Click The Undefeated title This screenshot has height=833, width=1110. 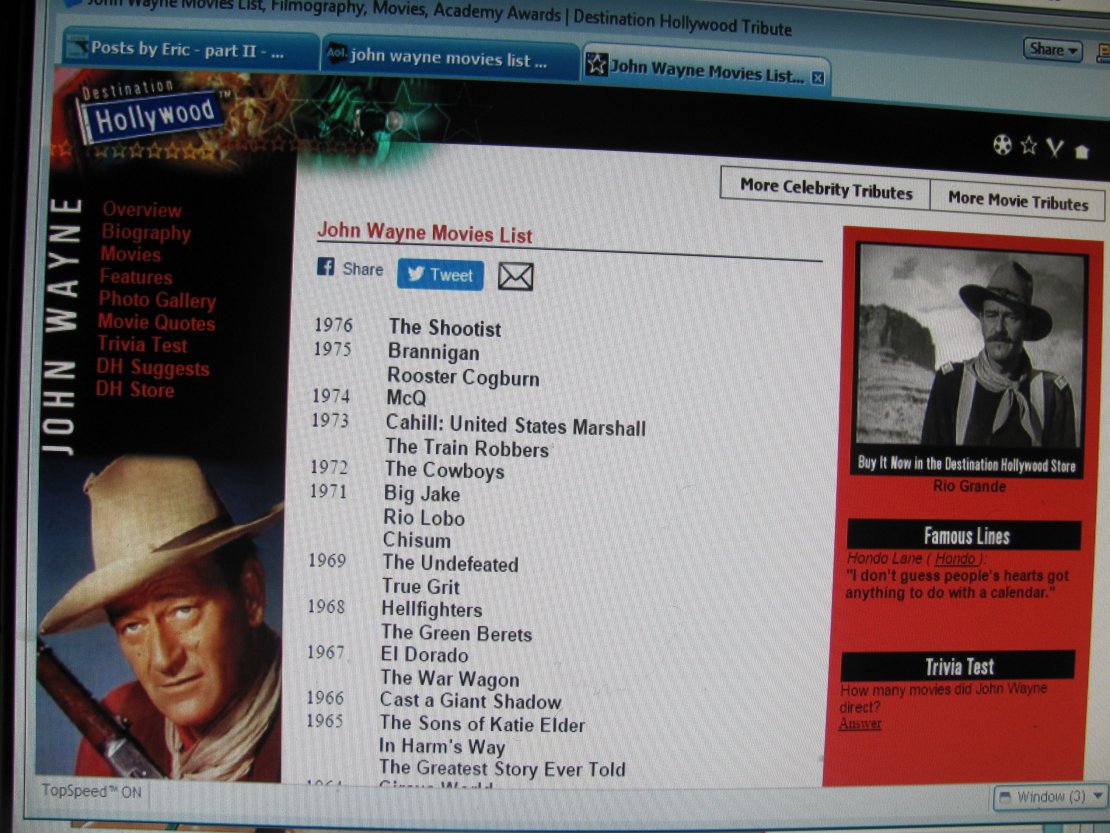450,563
